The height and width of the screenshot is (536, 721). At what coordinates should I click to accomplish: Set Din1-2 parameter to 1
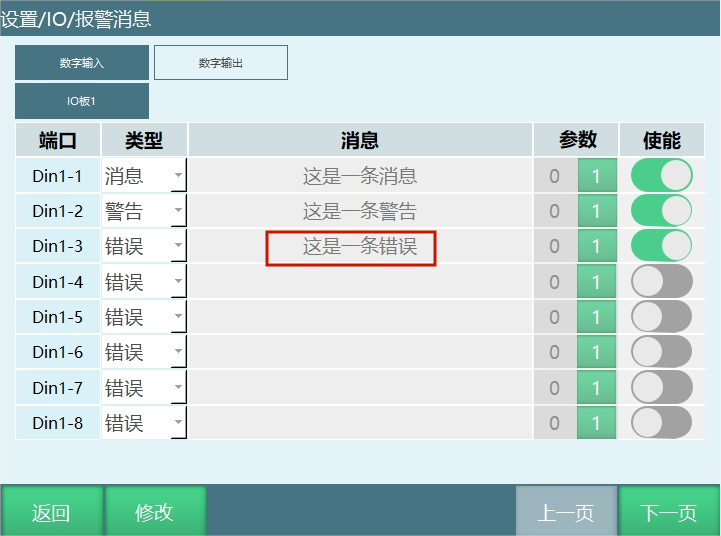tap(597, 211)
